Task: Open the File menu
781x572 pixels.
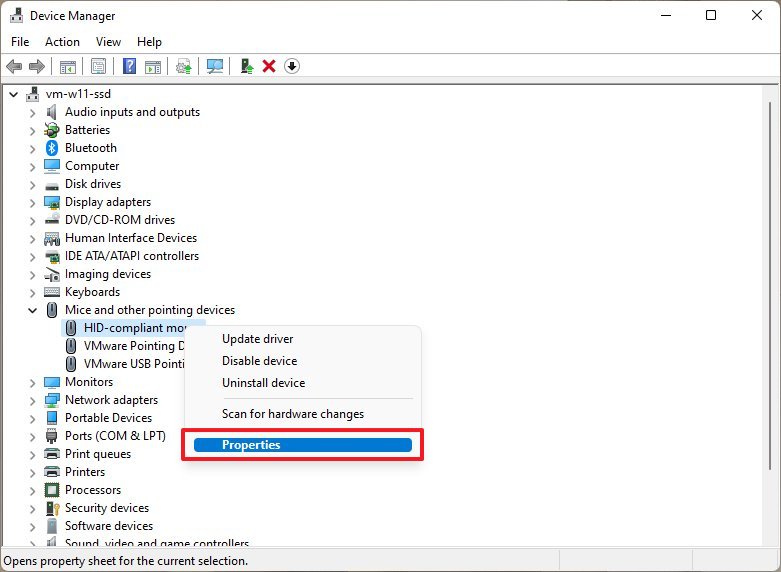Action: point(20,42)
